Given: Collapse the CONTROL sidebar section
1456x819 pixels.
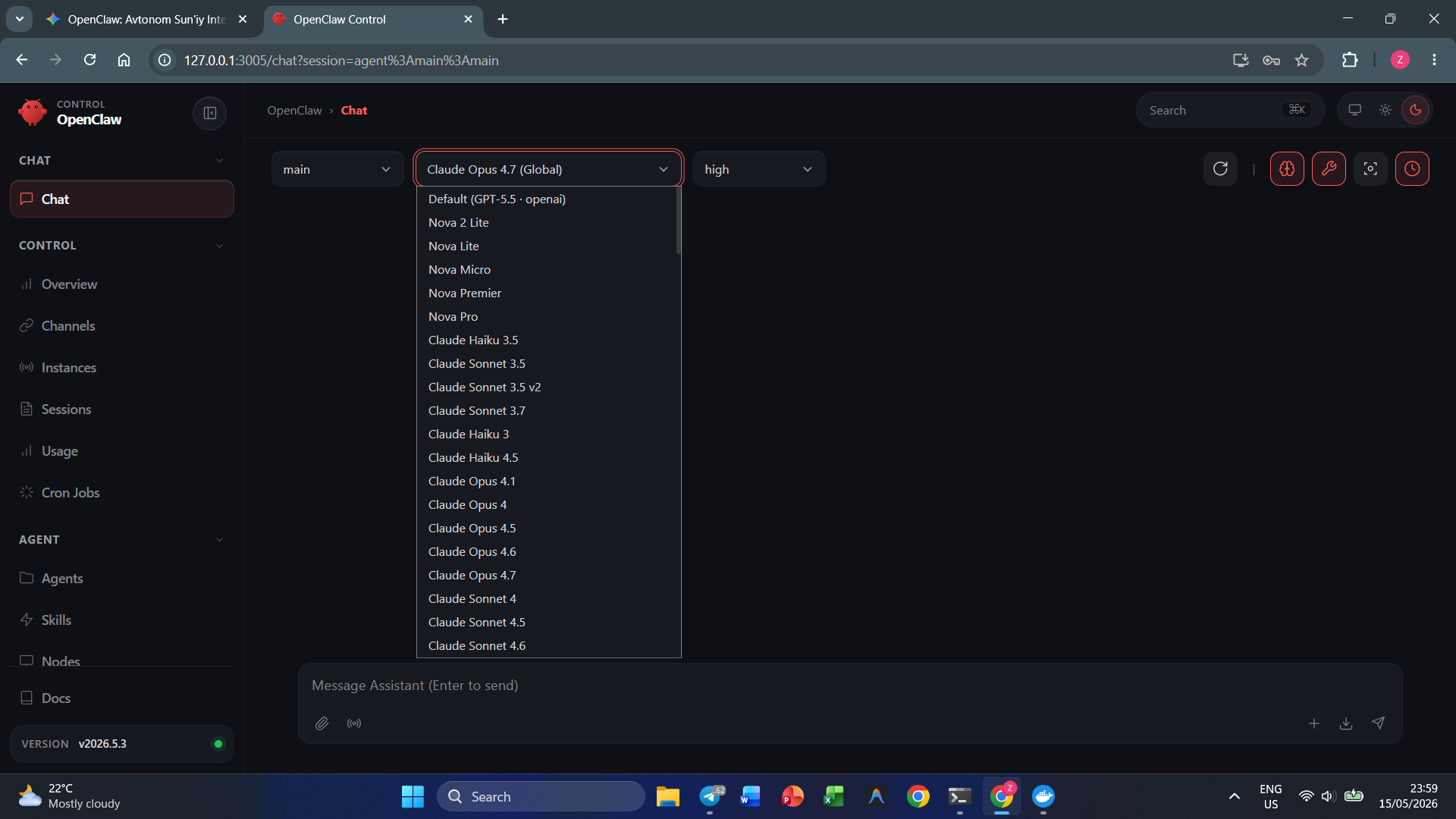Looking at the screenshot, I should 122,246.
